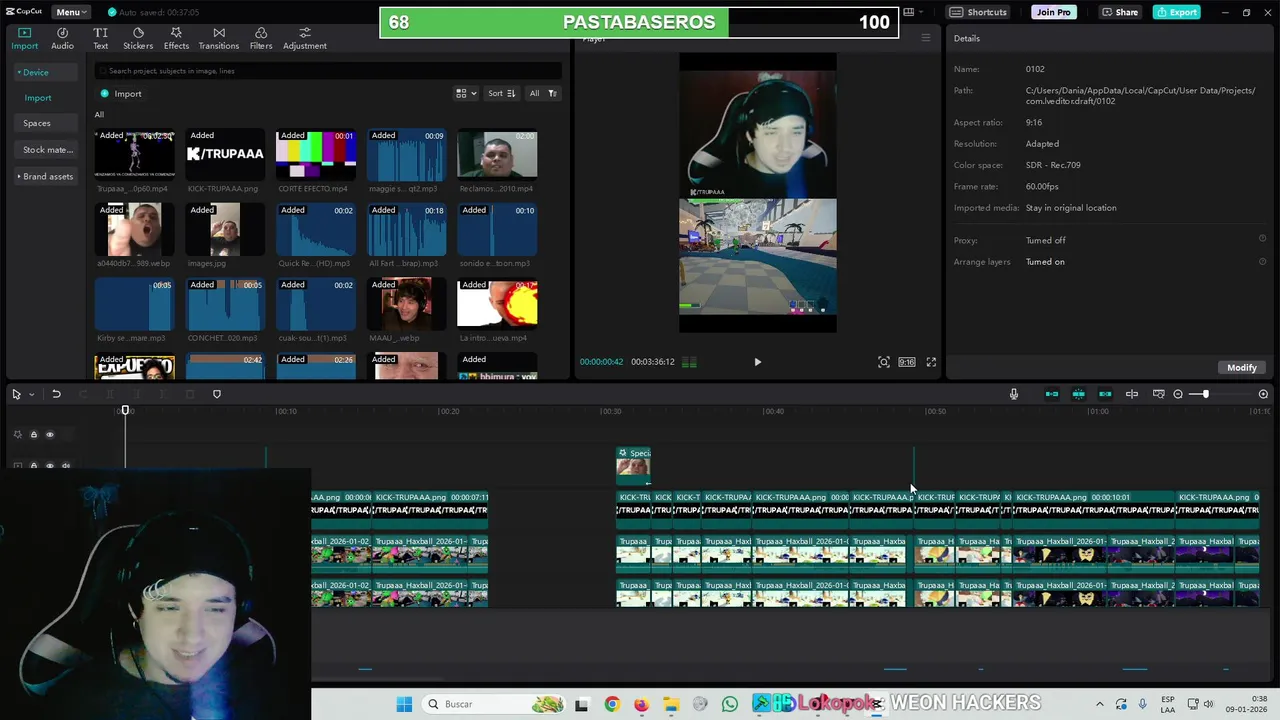Adjust the timeline zoom slider handle
The width and height of the screenshot is (1280, 720).
coord(1206,394)
